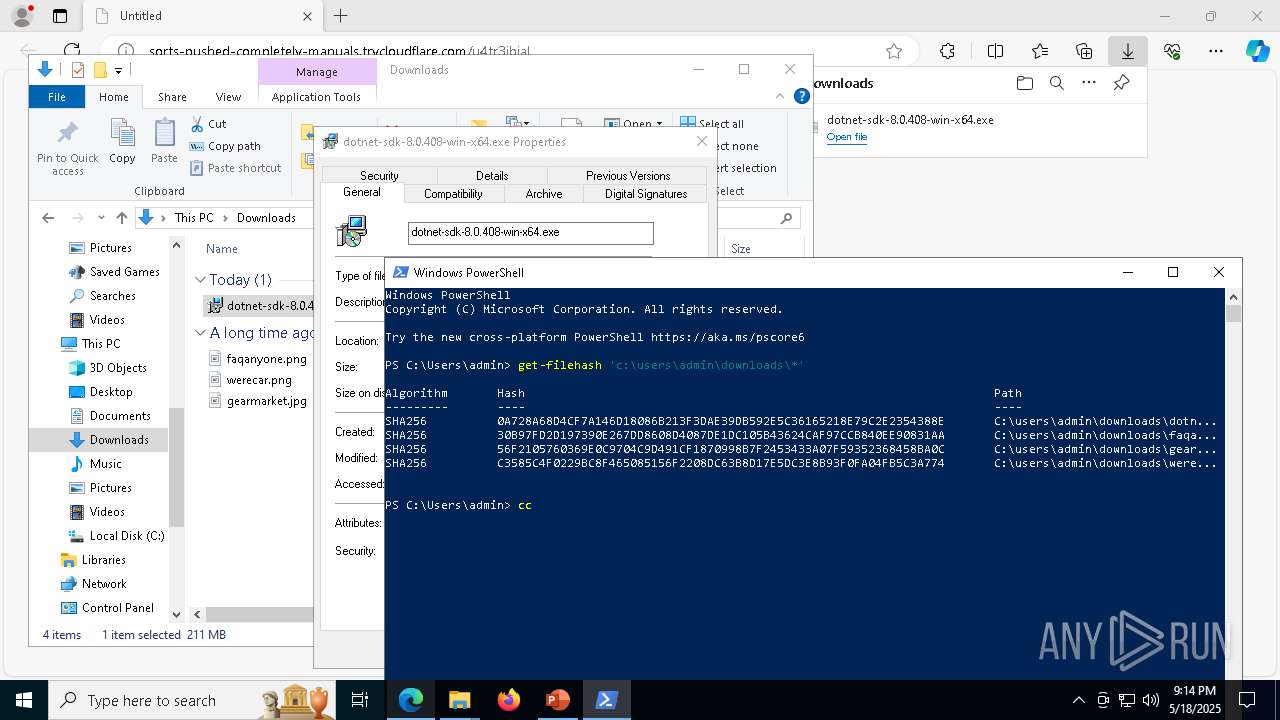Viewport: 1280px width, 720px height.
Task: Open PowerPoint from the taskbar
Action: click(557, 700)
